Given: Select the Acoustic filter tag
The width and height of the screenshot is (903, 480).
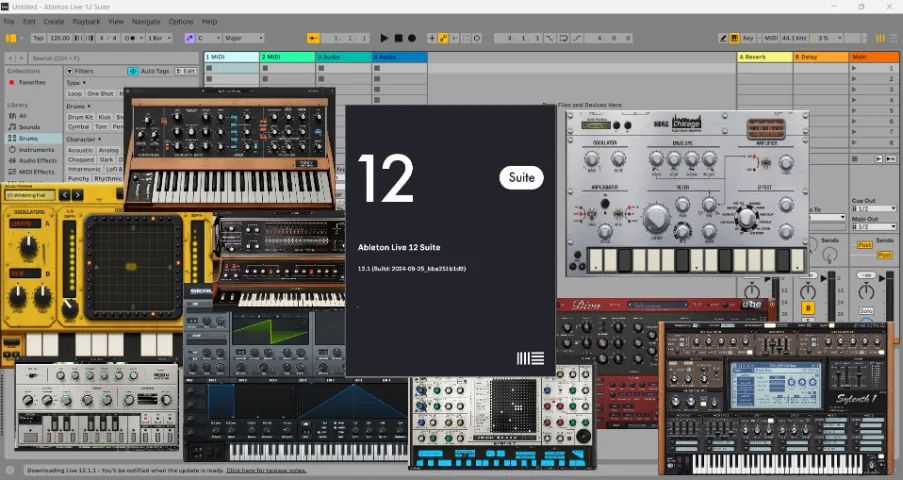Looking at the screenshot, I should point(81,150).
